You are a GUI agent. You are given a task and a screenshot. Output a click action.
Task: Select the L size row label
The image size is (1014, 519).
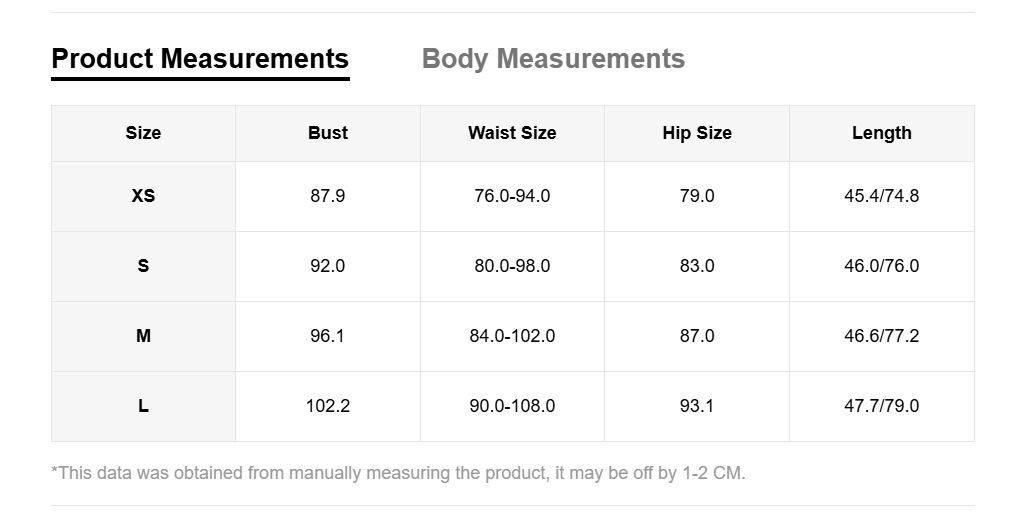coord(143,406)
